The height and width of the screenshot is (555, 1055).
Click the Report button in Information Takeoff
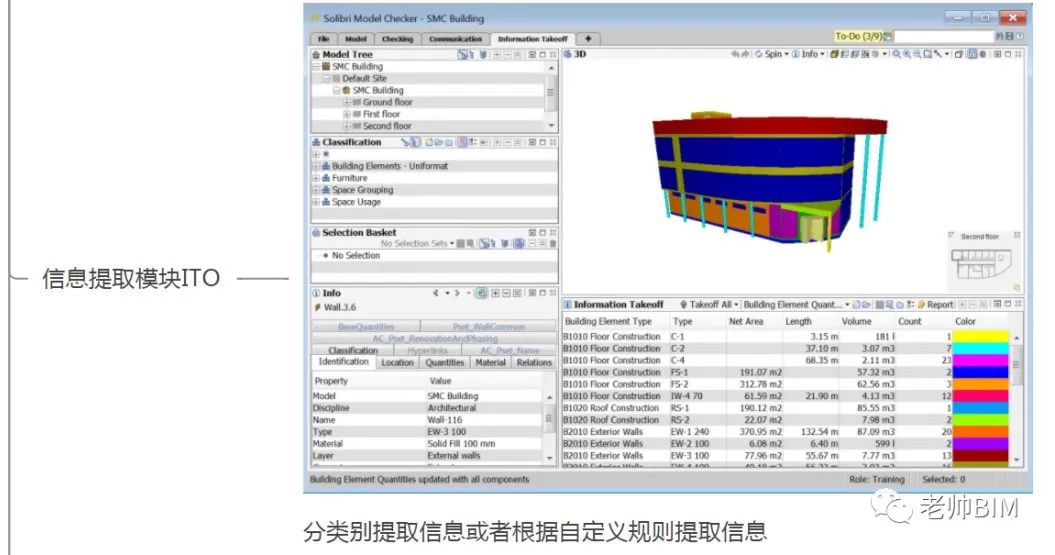coord(935,305)
